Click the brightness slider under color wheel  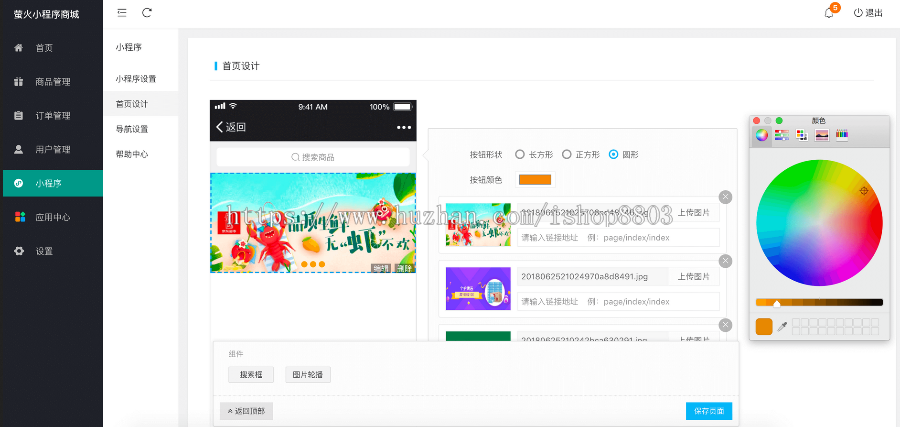point(819,302)
